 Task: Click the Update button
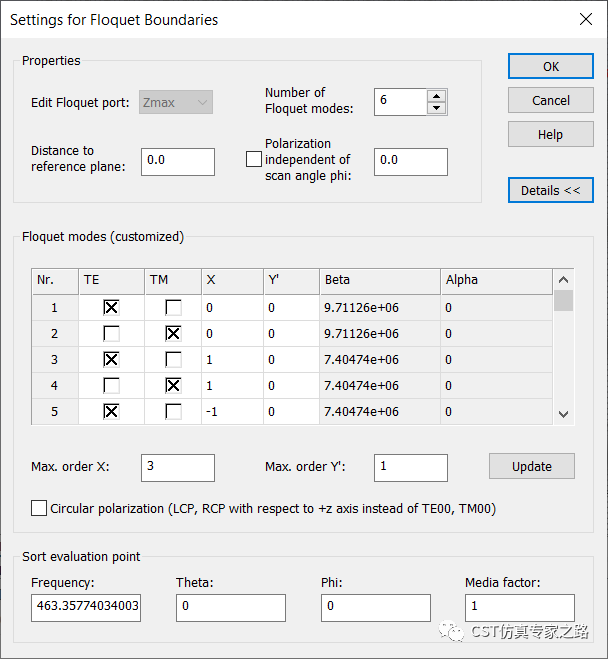coord(532,466)
